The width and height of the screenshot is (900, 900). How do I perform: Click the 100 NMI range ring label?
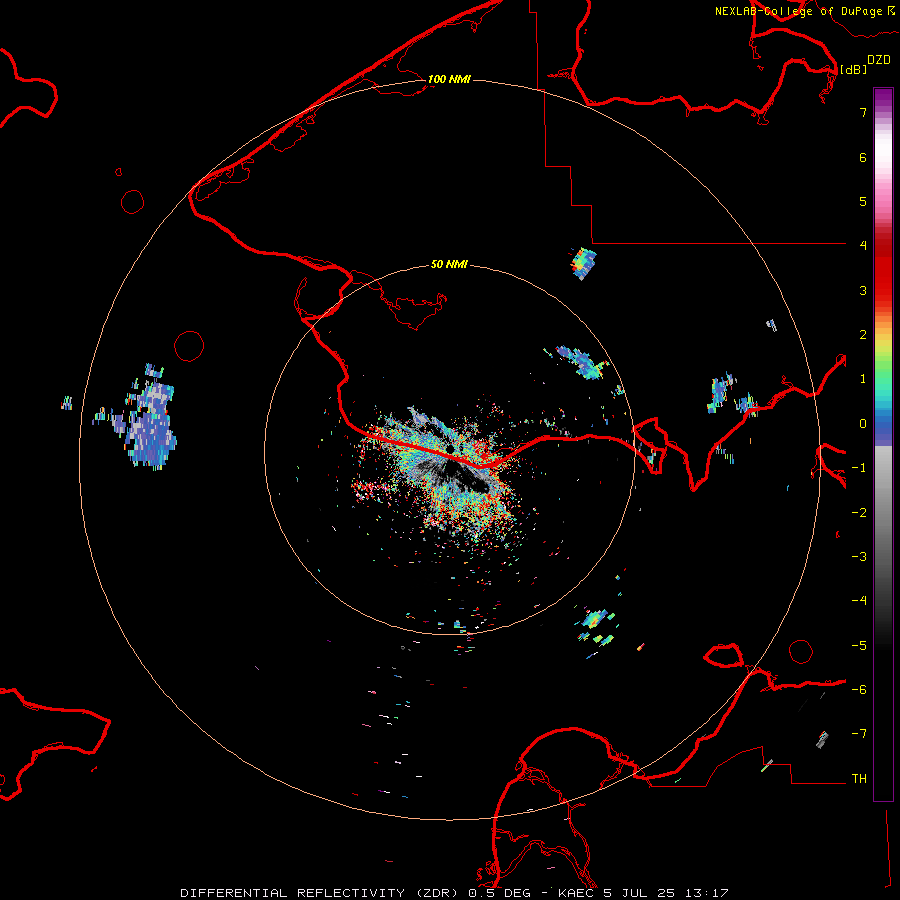pyautogui.click(x=449, y=79)
